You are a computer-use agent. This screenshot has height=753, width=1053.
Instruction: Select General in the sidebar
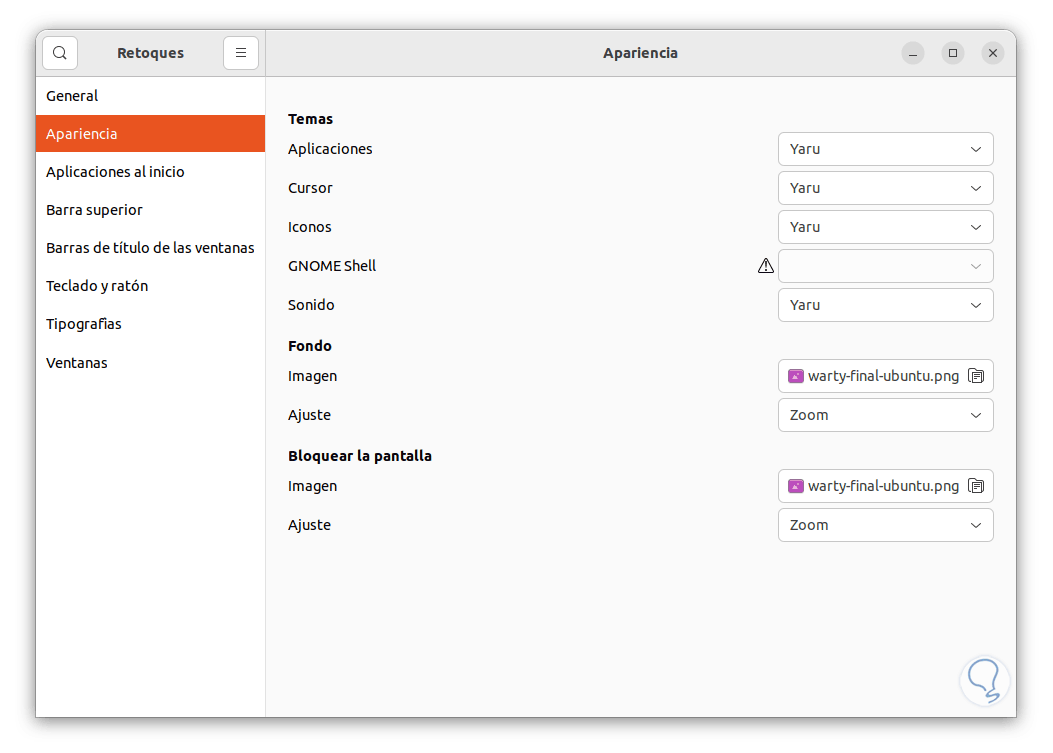point(72,96)
